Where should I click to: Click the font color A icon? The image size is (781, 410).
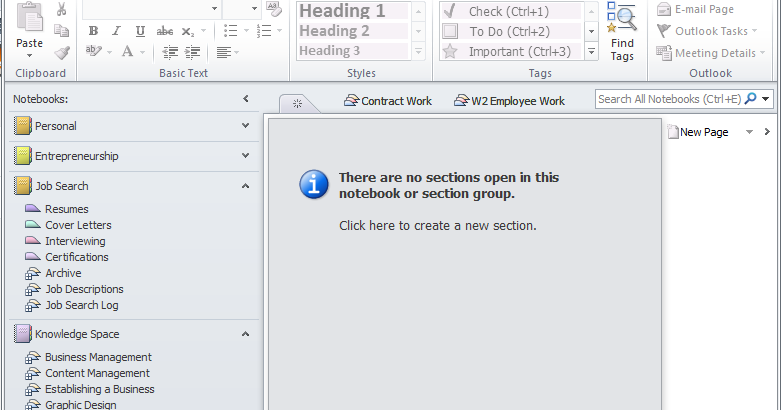point(128,51)
